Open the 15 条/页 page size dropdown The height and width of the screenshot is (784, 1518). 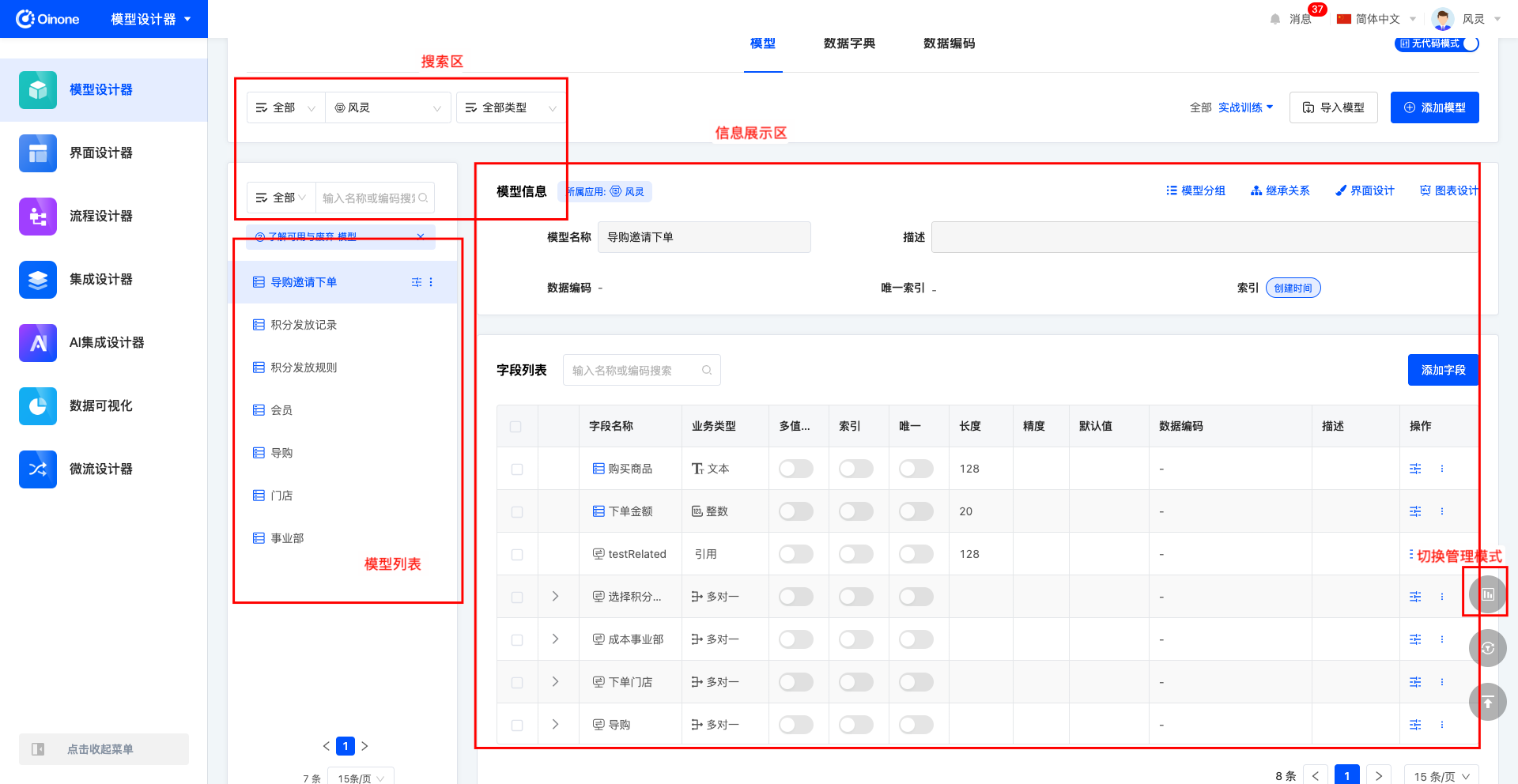pos(1441,776)
